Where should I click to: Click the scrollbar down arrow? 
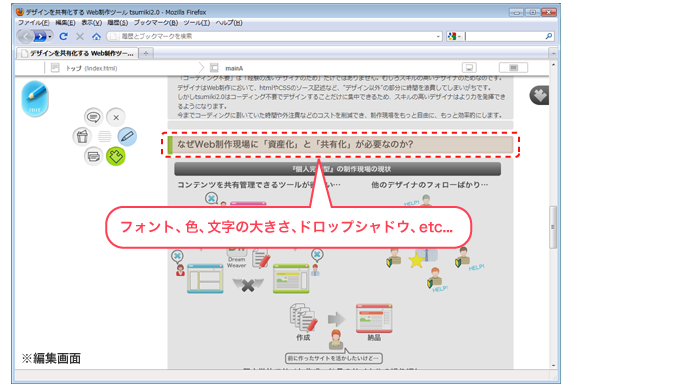pyautogui.click(x=553, y=365)
